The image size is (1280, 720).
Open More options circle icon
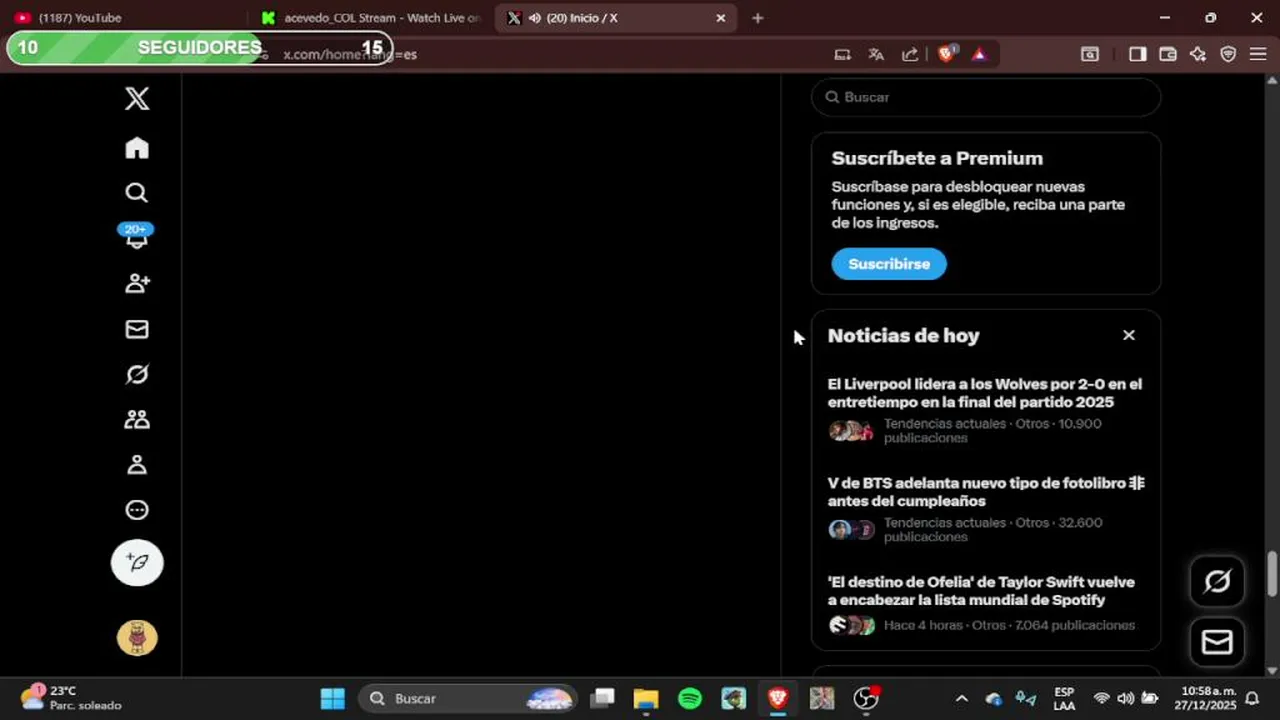(137, 510)
